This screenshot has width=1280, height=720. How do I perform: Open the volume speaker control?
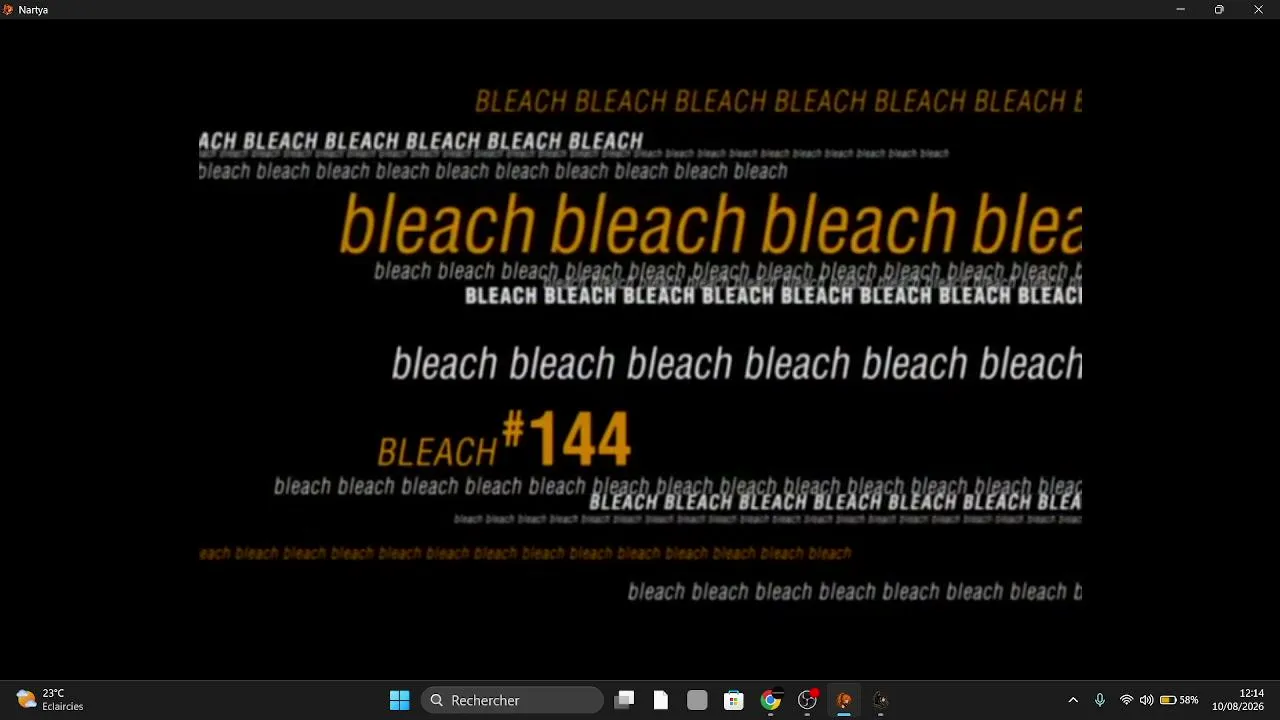[x=1146, y=700]
